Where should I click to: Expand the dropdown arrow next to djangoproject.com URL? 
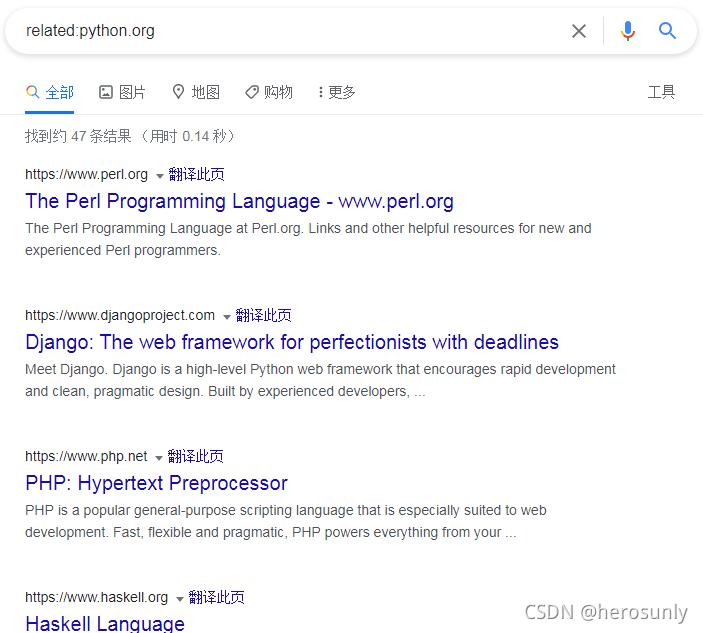coord(226,317)
